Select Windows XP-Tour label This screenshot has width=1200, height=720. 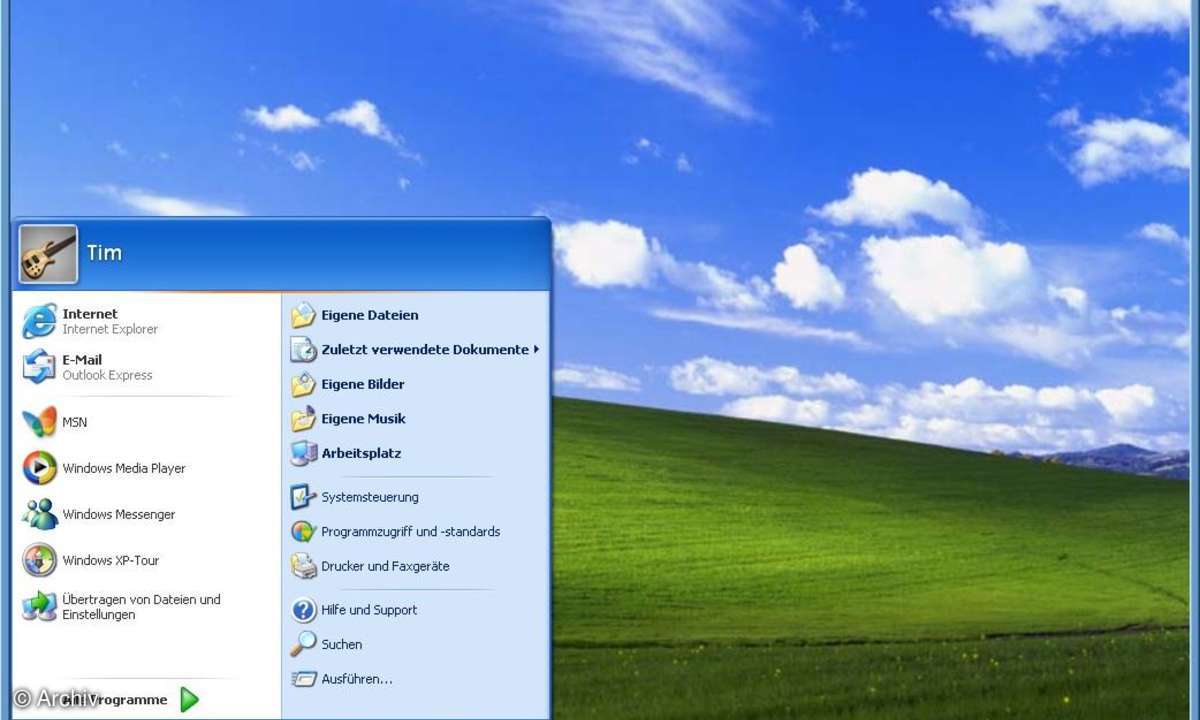[x=110, y=560]
